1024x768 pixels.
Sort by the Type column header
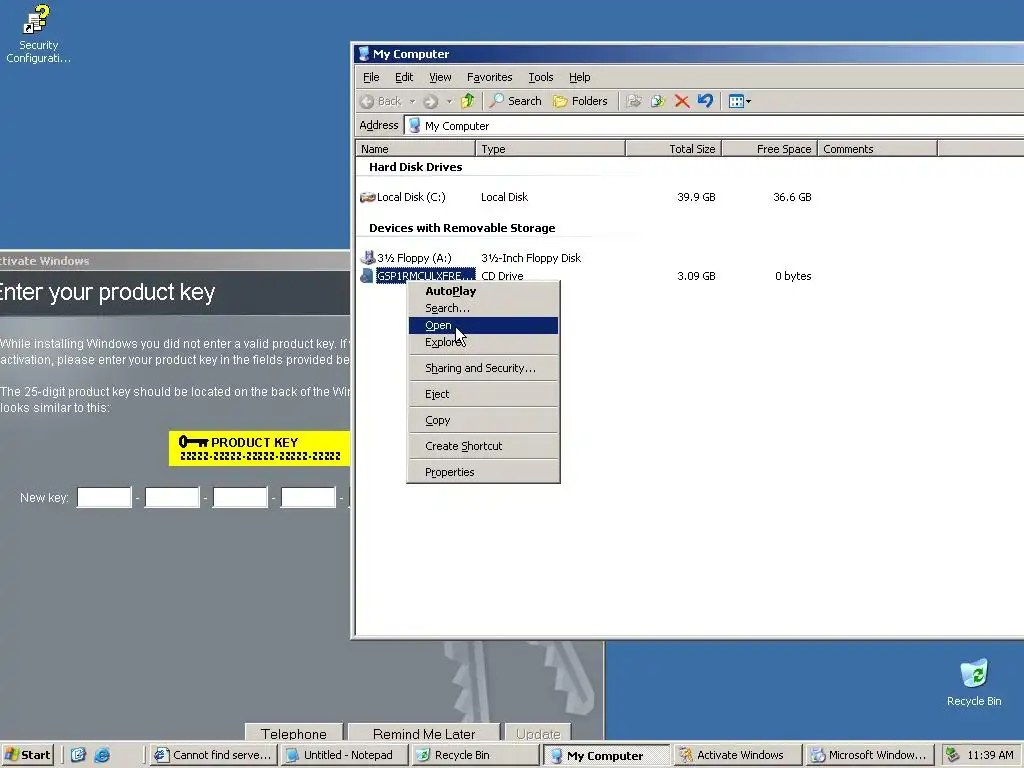pos(551,149)
